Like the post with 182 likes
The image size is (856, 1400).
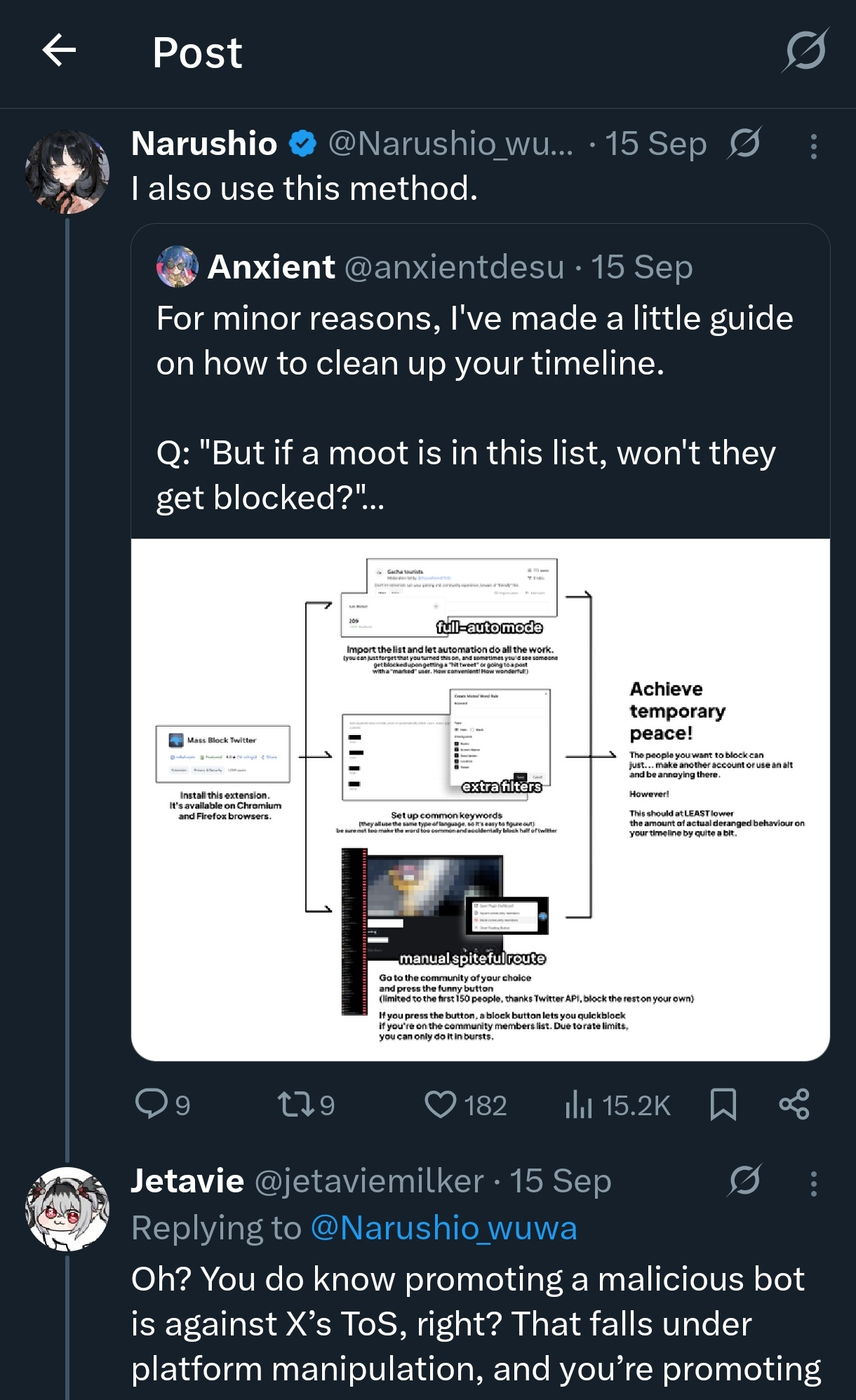(x=441, y=1105)
